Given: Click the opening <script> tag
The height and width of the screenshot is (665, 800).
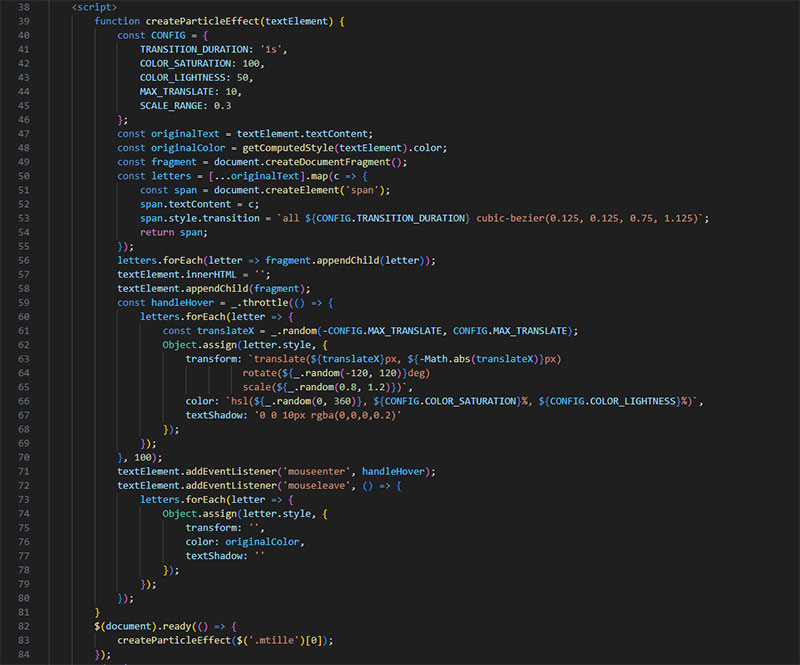Looking at the screenshot, I should click(94, 7).
